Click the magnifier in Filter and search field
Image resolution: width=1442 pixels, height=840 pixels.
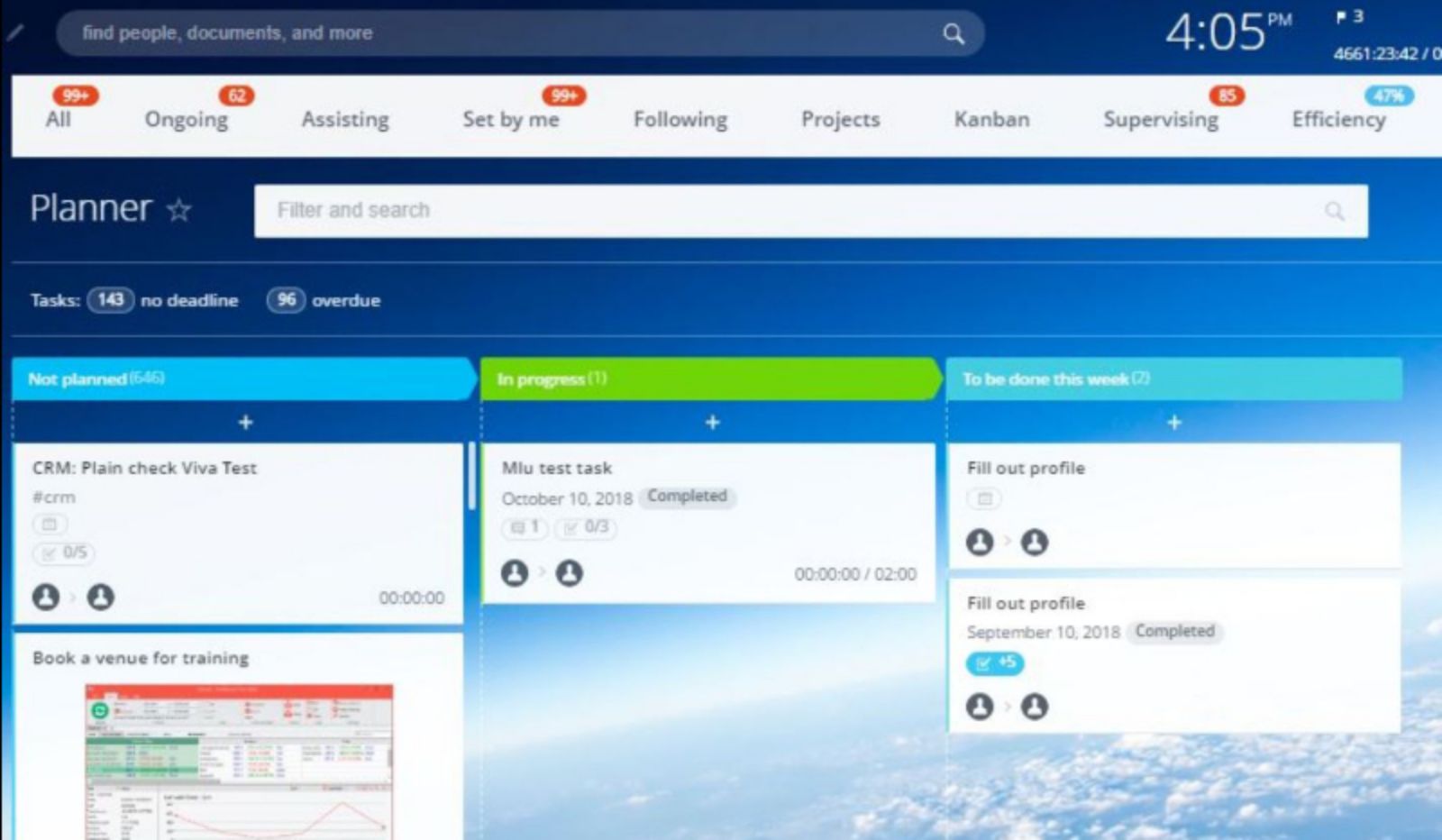click(x=1334, y=211)
